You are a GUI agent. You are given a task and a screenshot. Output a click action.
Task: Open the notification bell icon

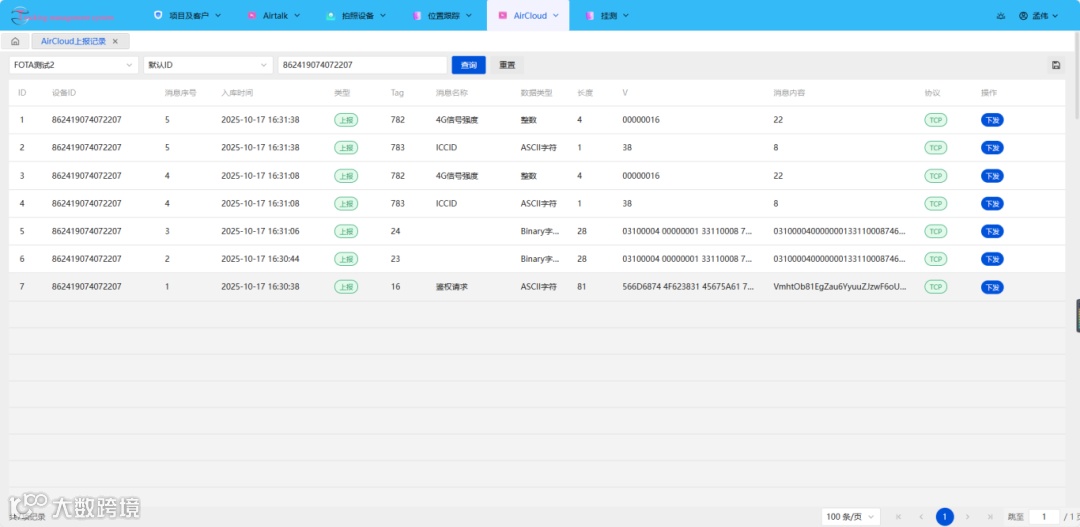pyautogui.click(x=1000, y=16)
